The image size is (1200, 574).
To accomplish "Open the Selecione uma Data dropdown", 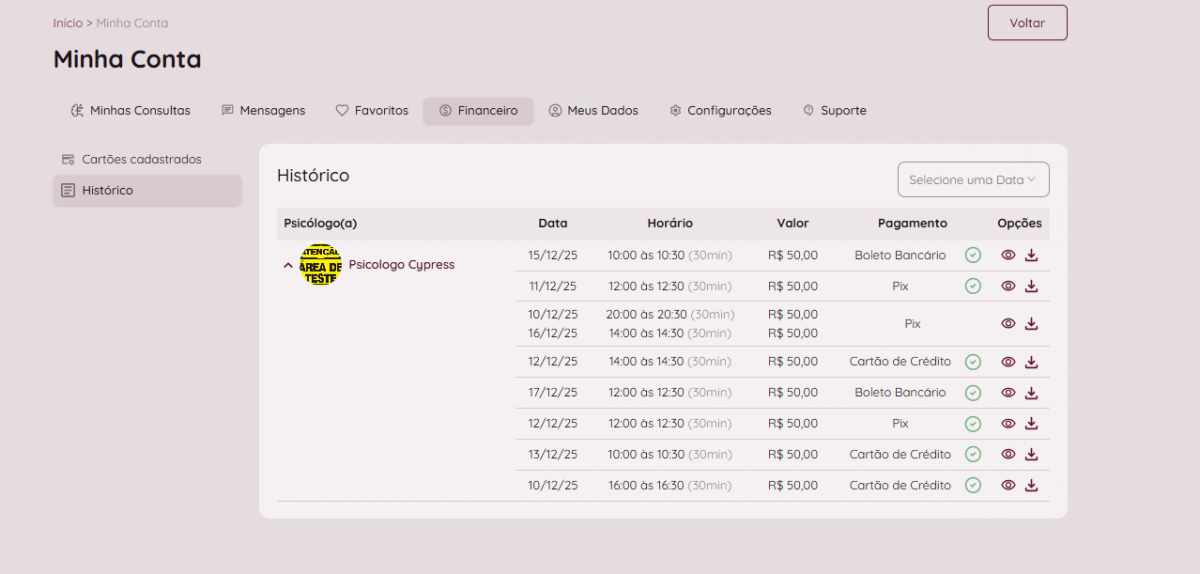I will point(972,180).
